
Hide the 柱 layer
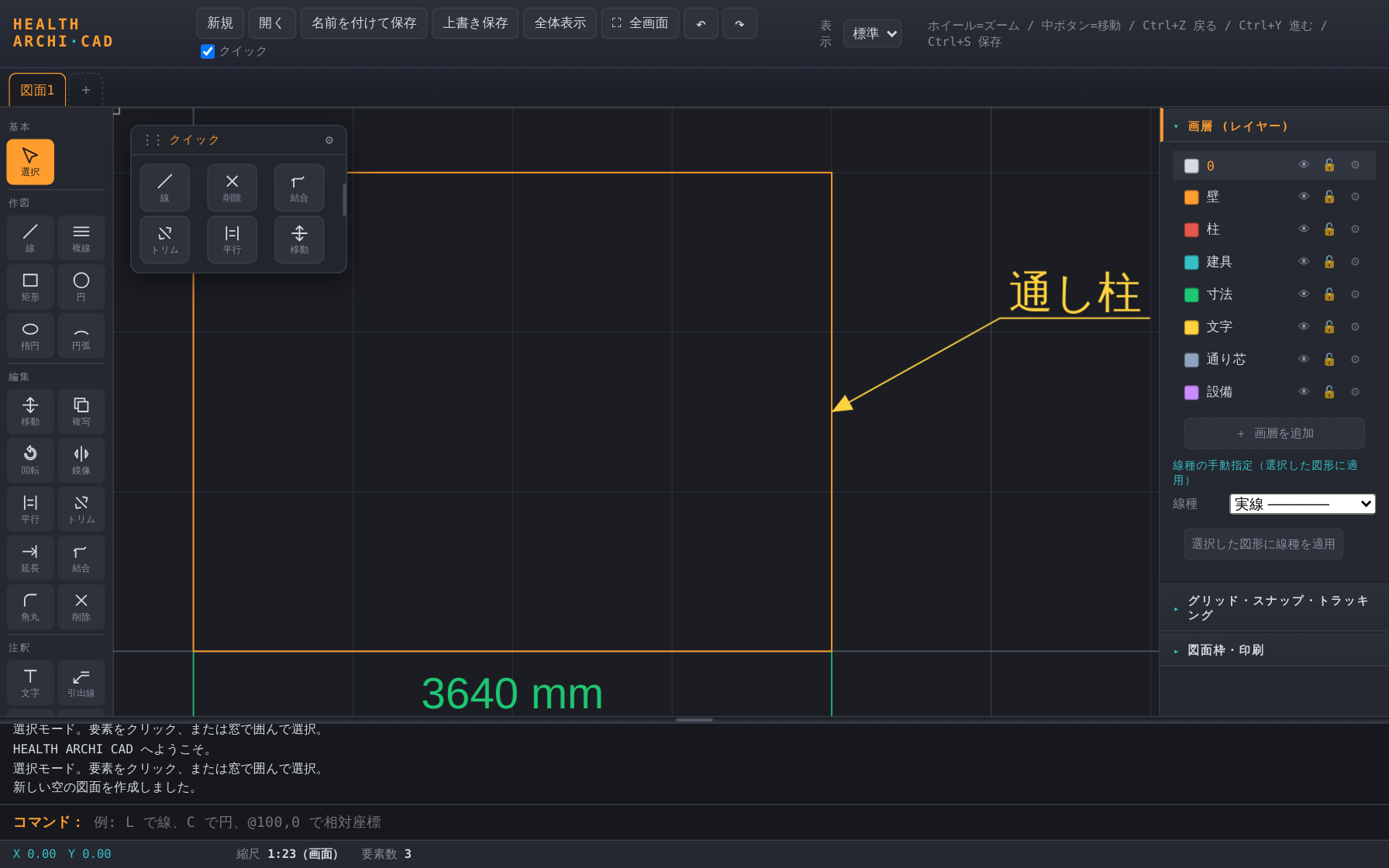[x=1304, y=229]
